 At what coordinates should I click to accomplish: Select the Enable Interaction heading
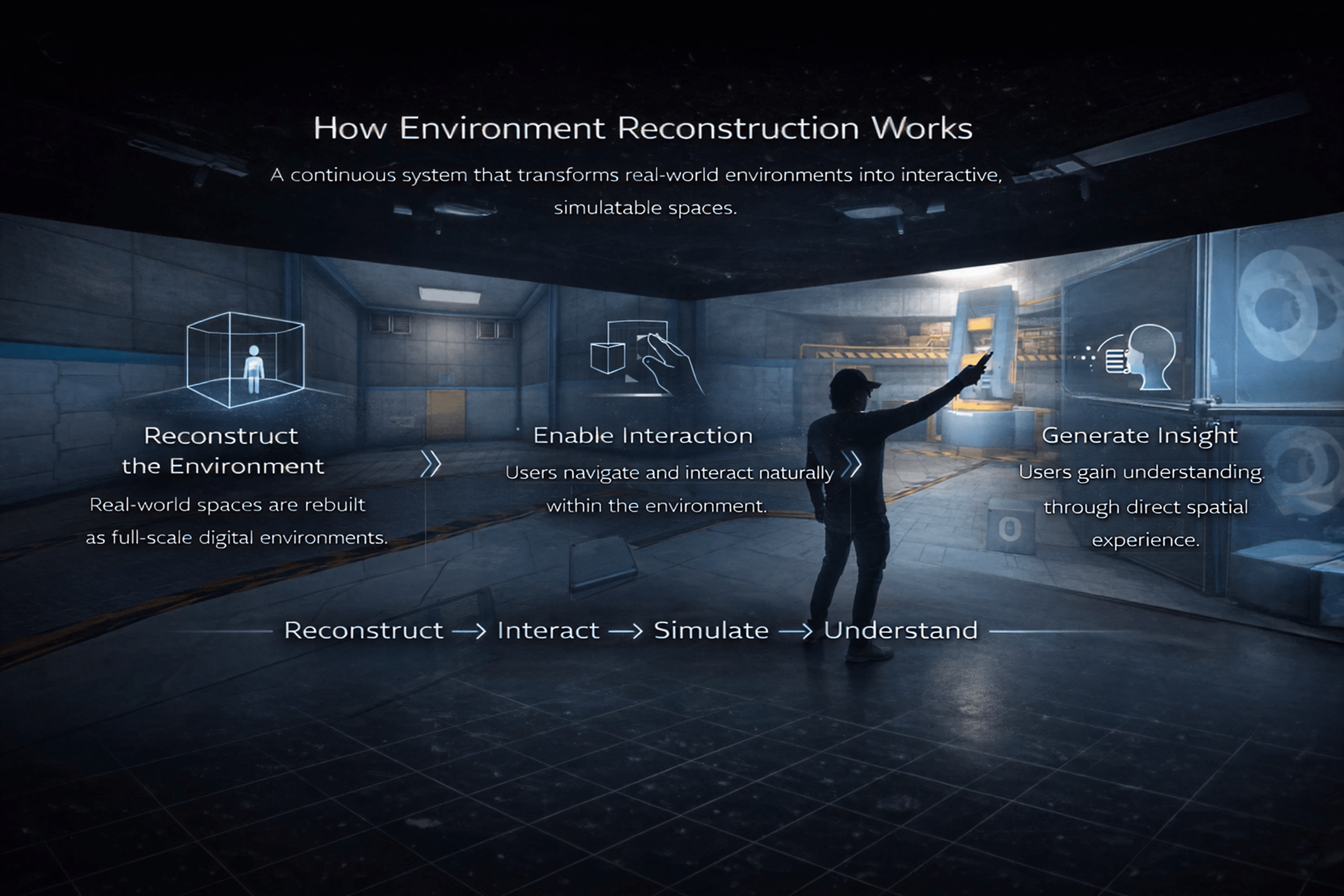pyautogui.click(x=643, y=435)
